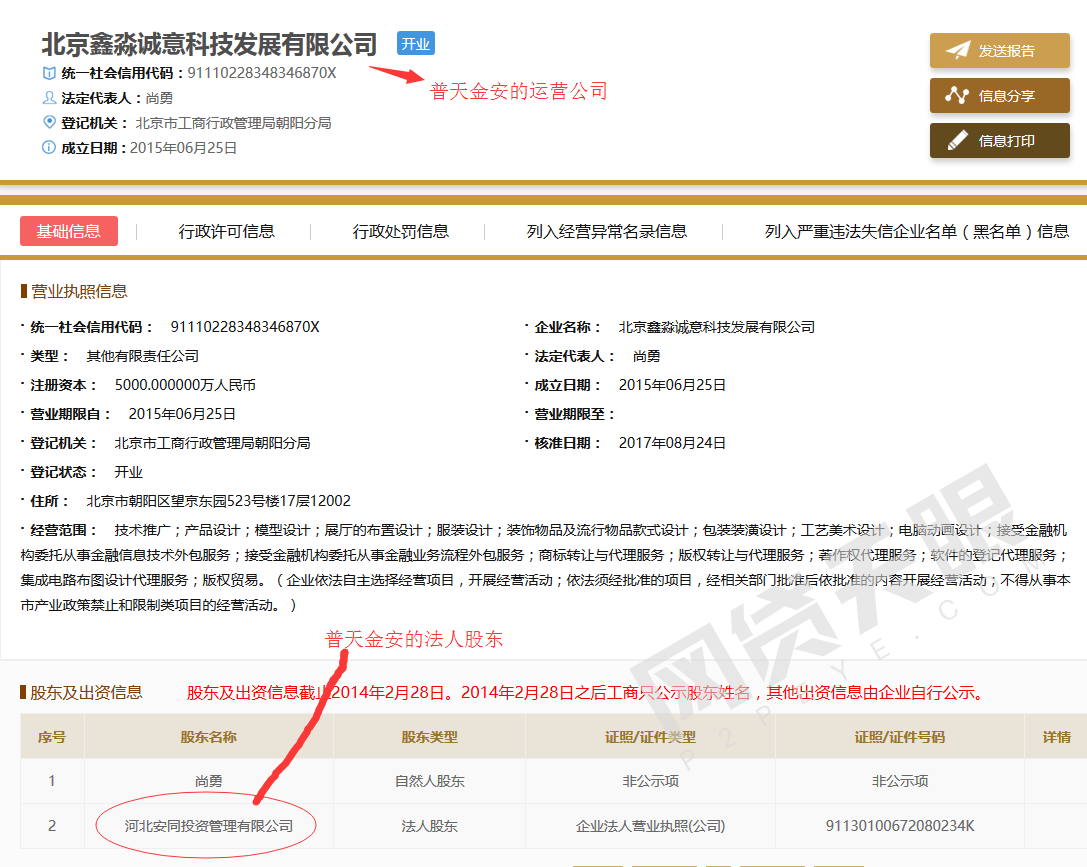Click the 详情 column header
Image resolution: width=1087 pixels, height=867 pixels.
click(1056, 737)
